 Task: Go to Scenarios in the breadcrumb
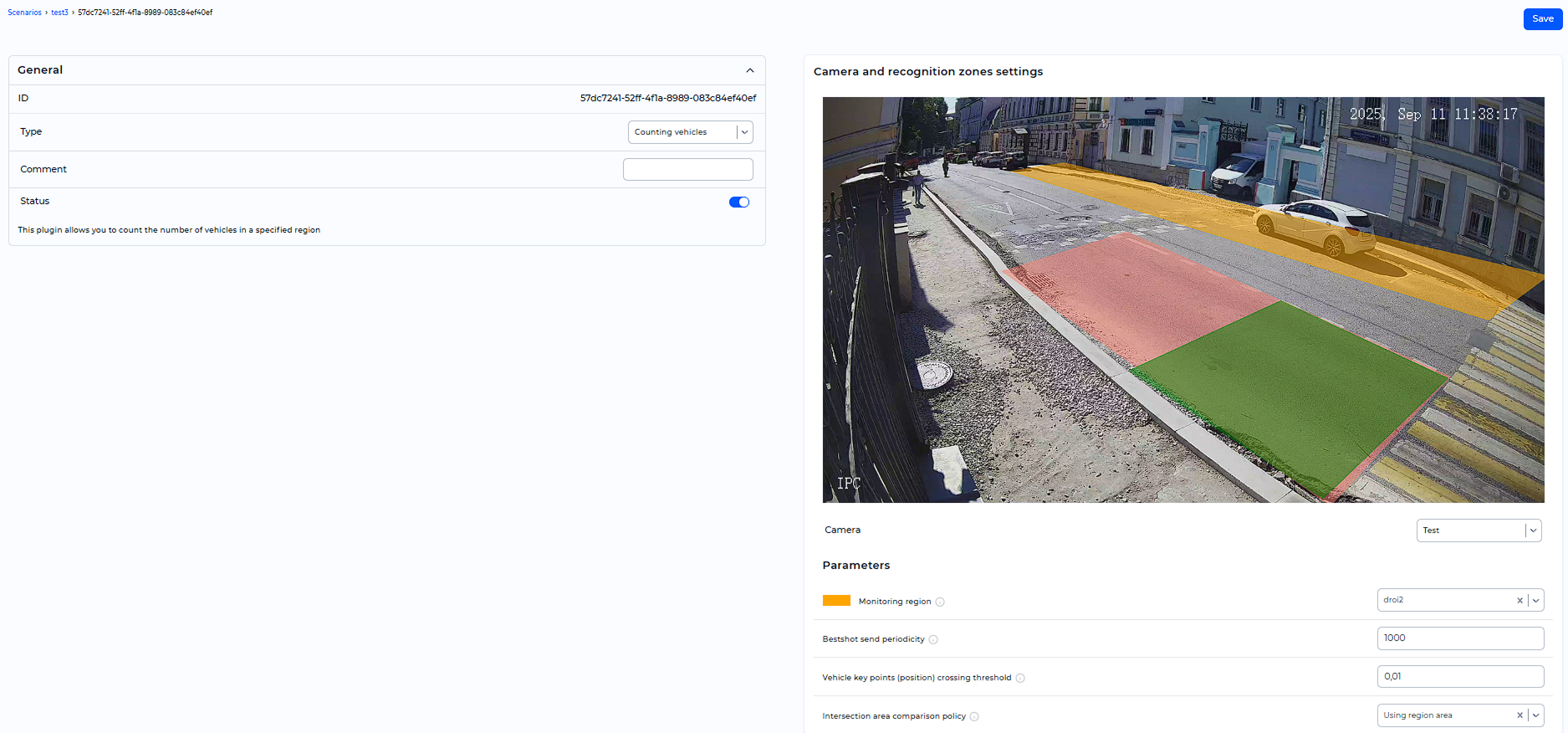point(24,13)
